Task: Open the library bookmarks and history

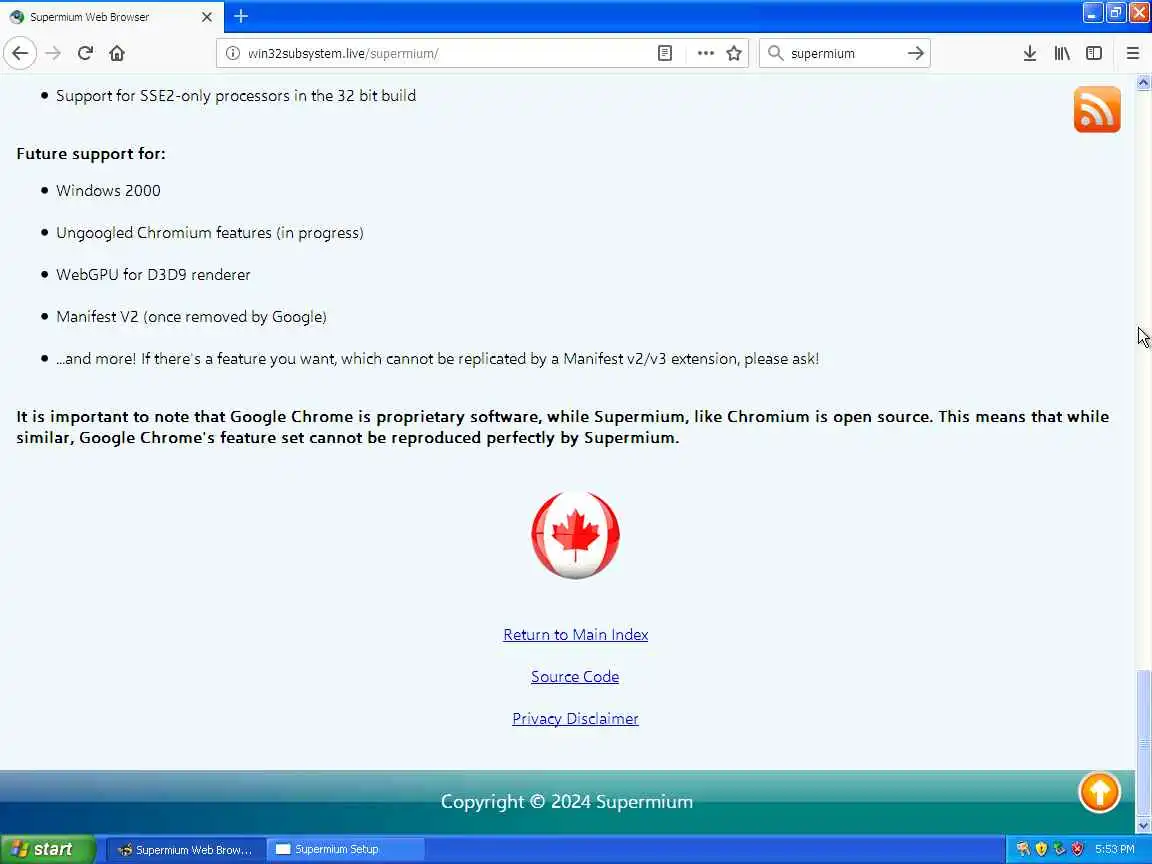Action: (x=1062, y=53)
